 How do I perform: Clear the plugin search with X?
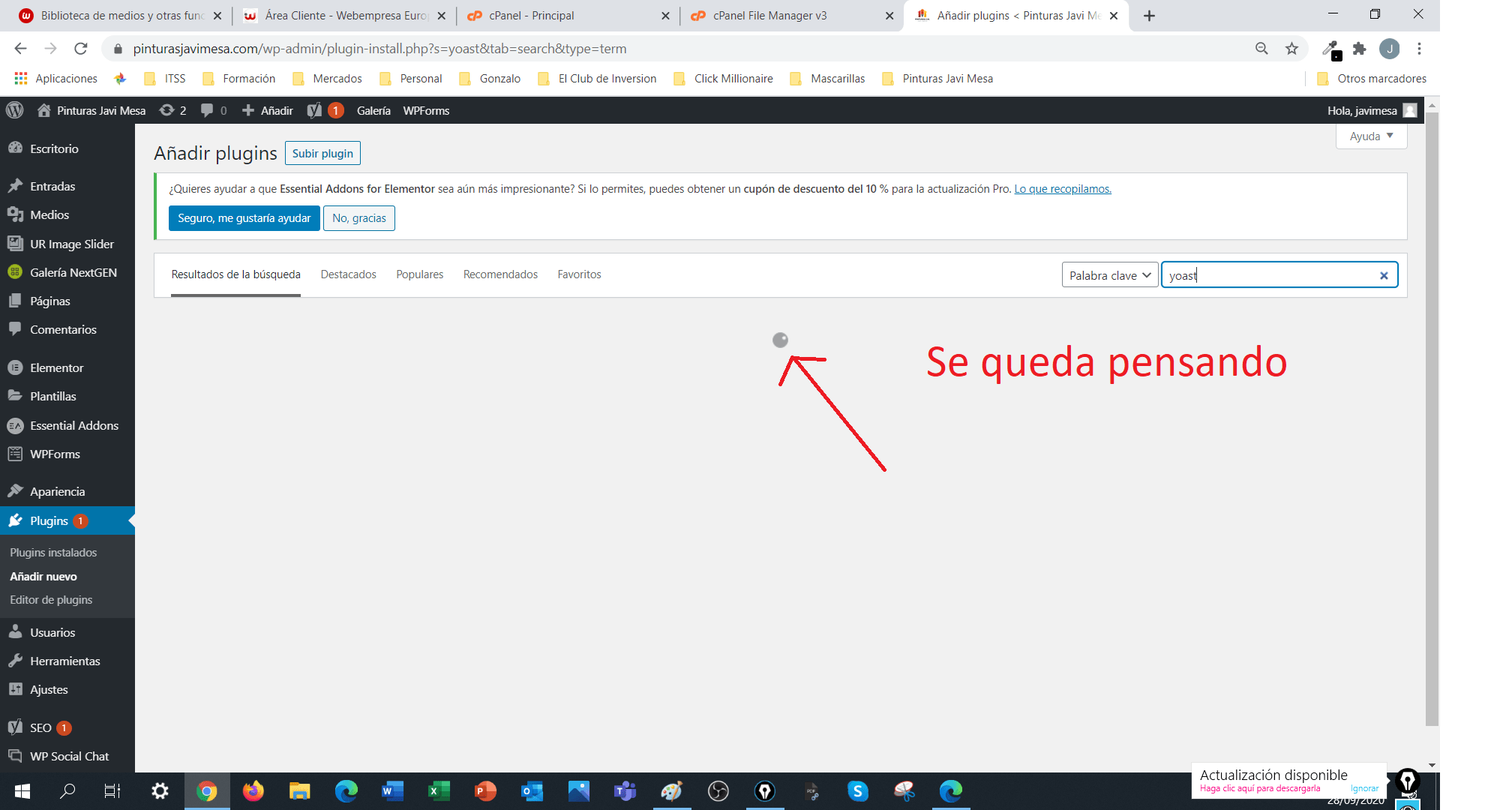coord(1384,275)
